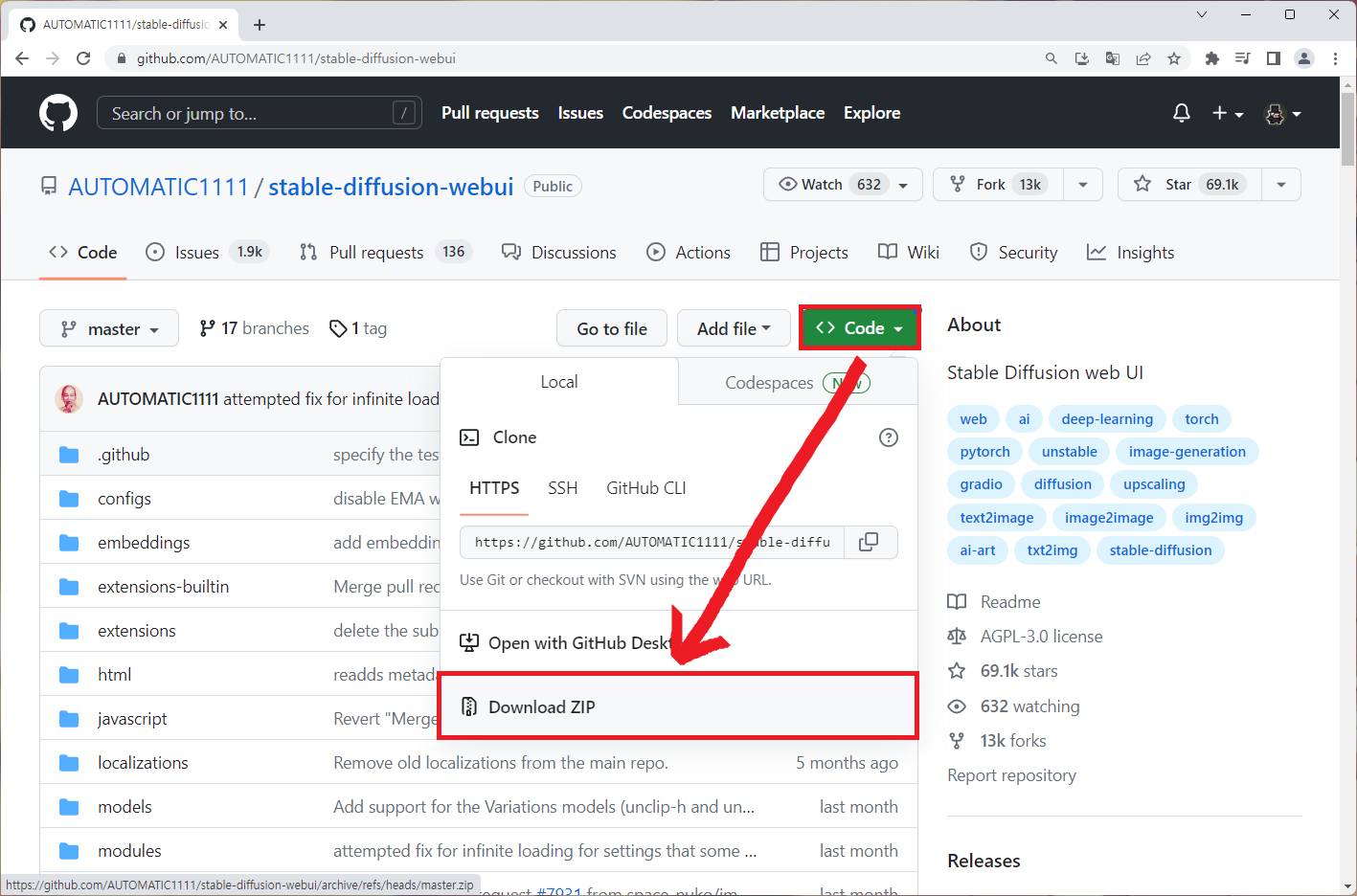The image size is (1357, 896).
Task: Copy the HTTPS clone URL
Action: (x=869, y=542)
